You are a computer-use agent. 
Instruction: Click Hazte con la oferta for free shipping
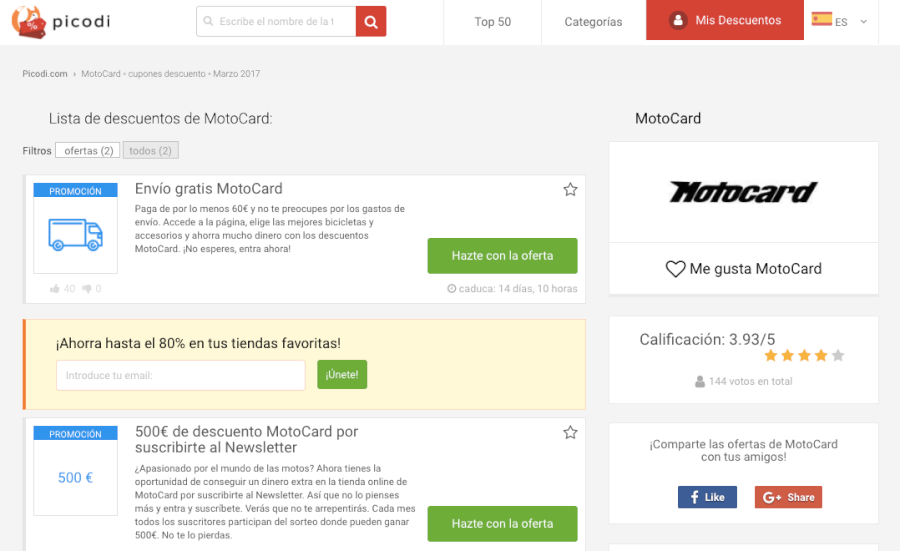[502, 256]
